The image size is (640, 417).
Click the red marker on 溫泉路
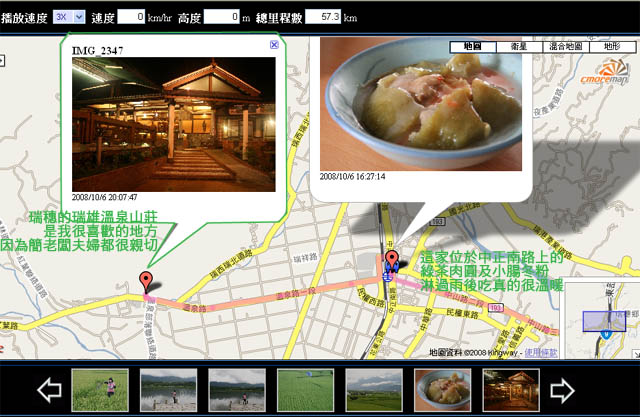pos(146,282)
